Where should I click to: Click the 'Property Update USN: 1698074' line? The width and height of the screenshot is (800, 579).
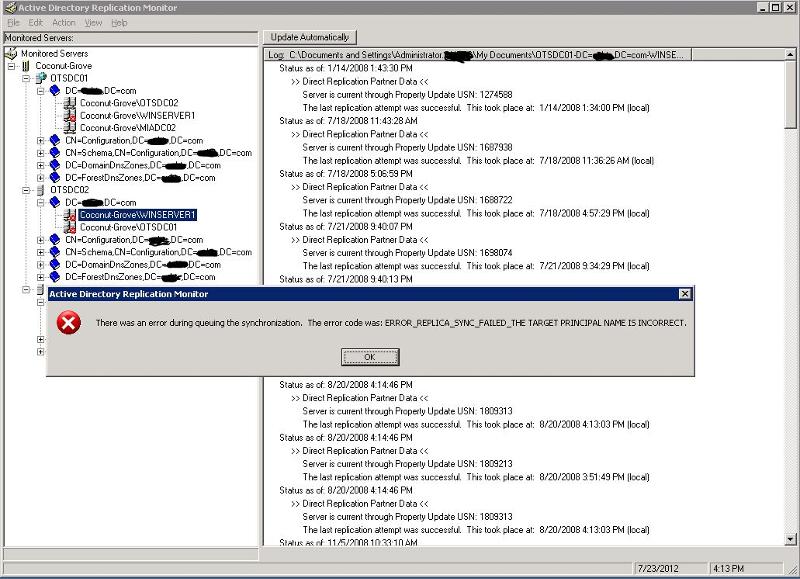[407, 253]
